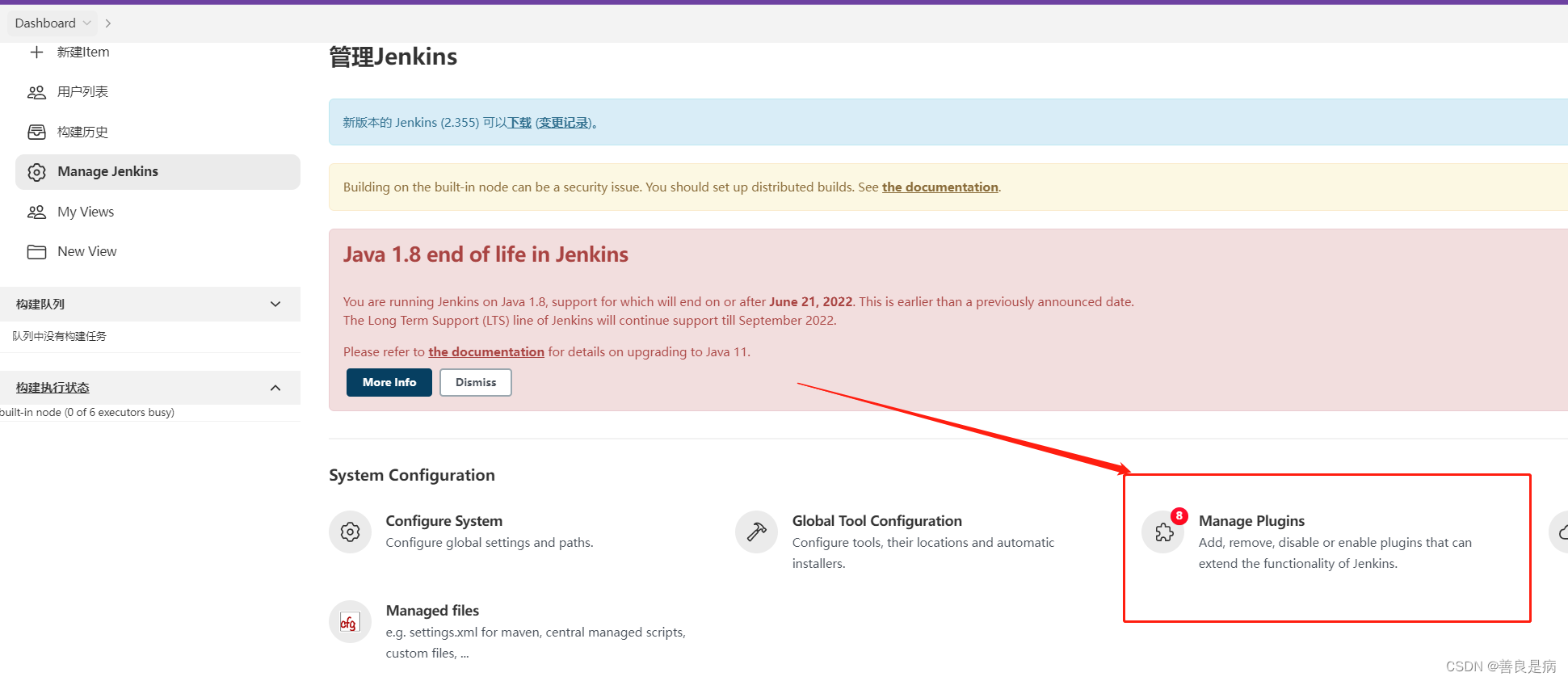Click the built-in node executors status text
Image resolution: width=1568 pixels, height=681 pixels.
coord(87,413)
